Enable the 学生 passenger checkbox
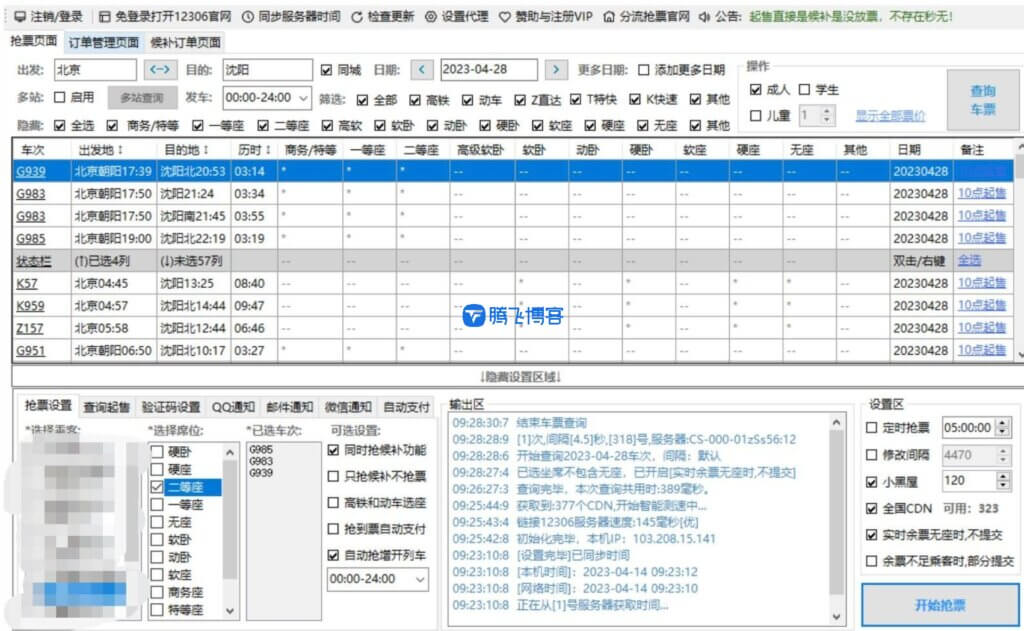 pos(803,89)
